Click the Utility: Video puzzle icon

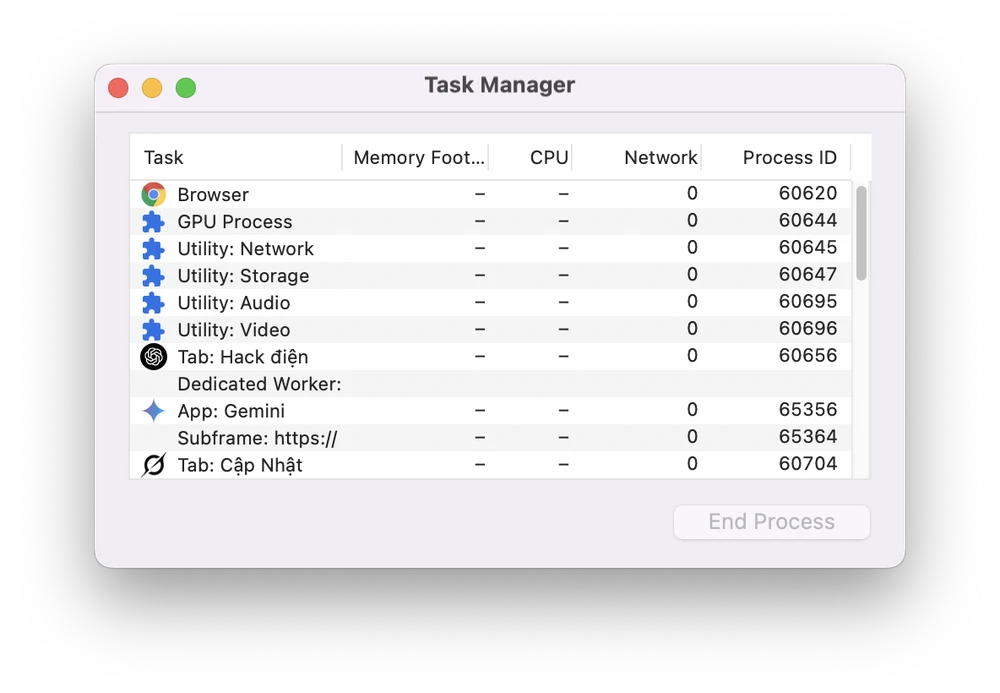tap(153, 330)
